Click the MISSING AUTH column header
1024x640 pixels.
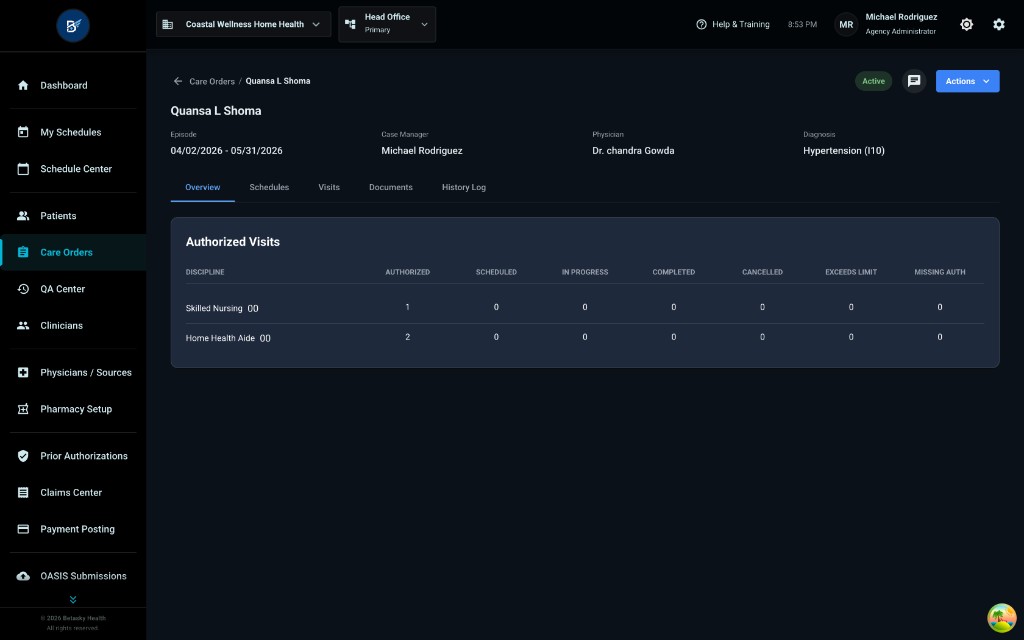pos(940,272)
